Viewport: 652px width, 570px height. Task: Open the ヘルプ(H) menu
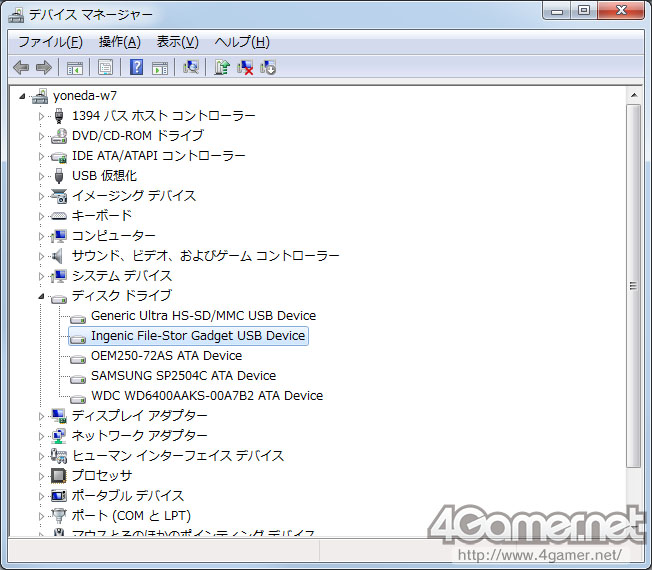[x=242, y=42]
